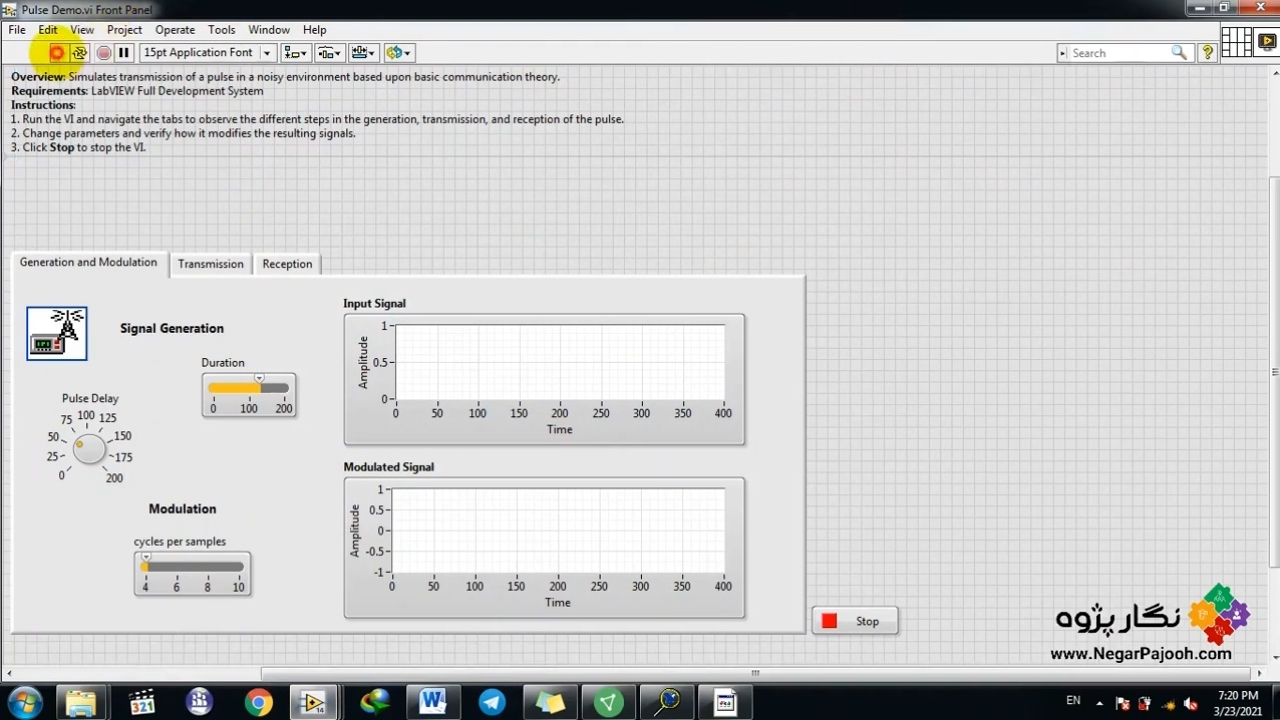Switch to the Transmission tab

click(210, 264)
